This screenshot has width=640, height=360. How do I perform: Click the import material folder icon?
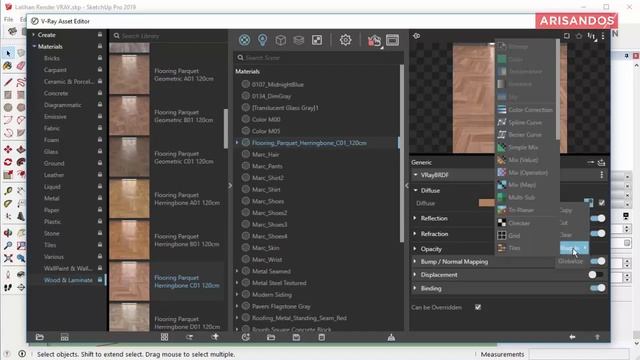(271, 337)
